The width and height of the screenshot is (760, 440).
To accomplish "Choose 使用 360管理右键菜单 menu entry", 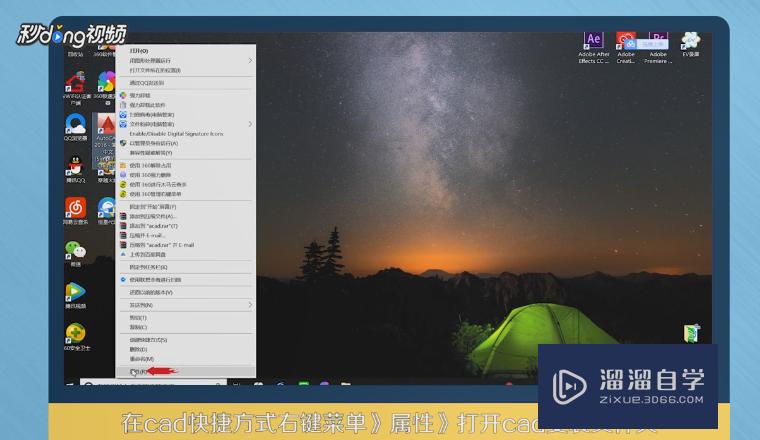I will (186, 194).
